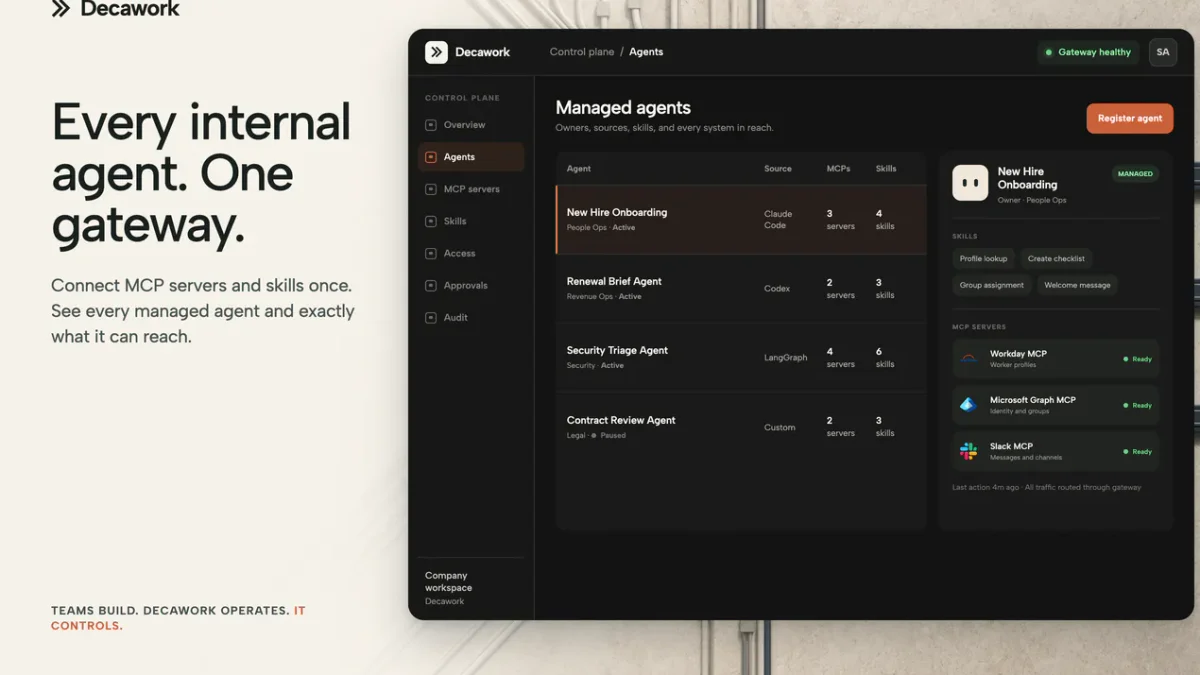Click the MCP servers sidebar icon
Image resolution: width=1200 pixels, height=675 pixels.
(431, 189)
